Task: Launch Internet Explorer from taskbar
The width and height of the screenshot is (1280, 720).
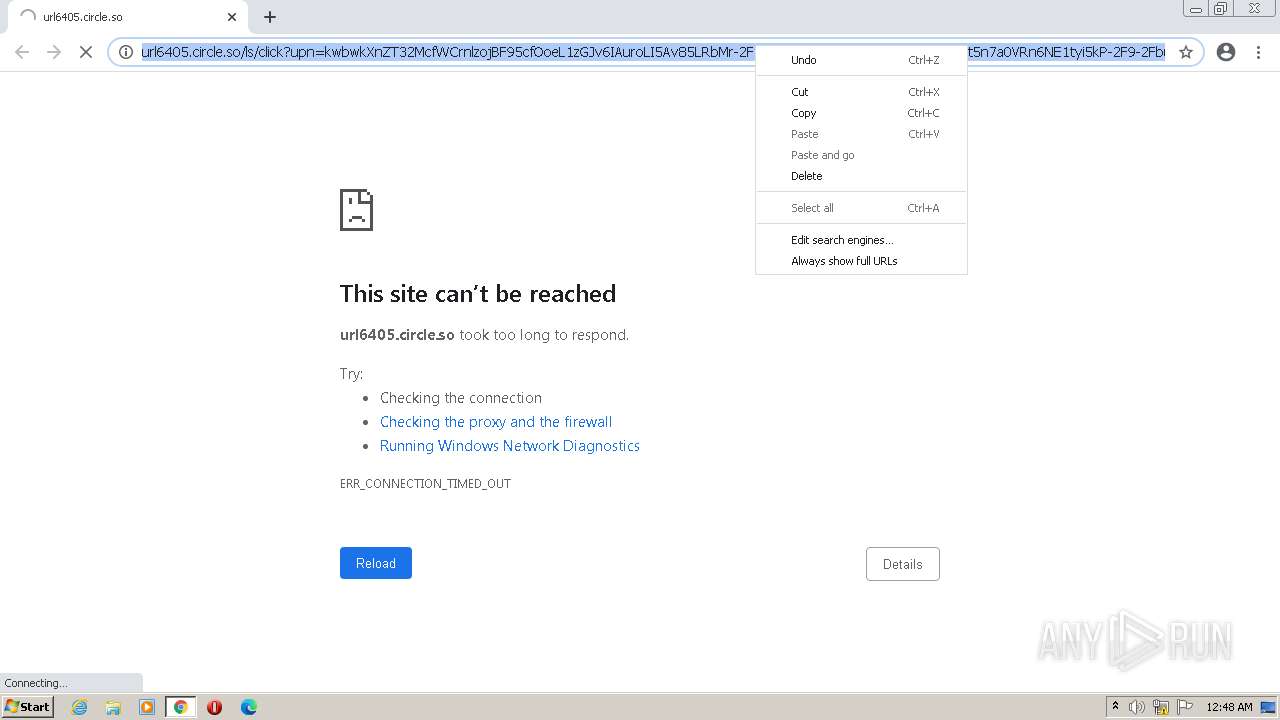Action: pyautogui.click(x=80, y=707)
